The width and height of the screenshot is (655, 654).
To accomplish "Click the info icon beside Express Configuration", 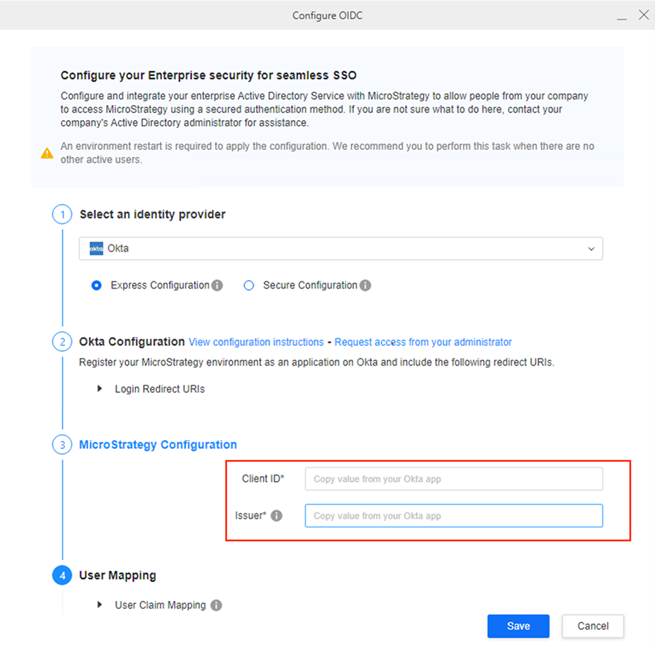I will point(217,285).
